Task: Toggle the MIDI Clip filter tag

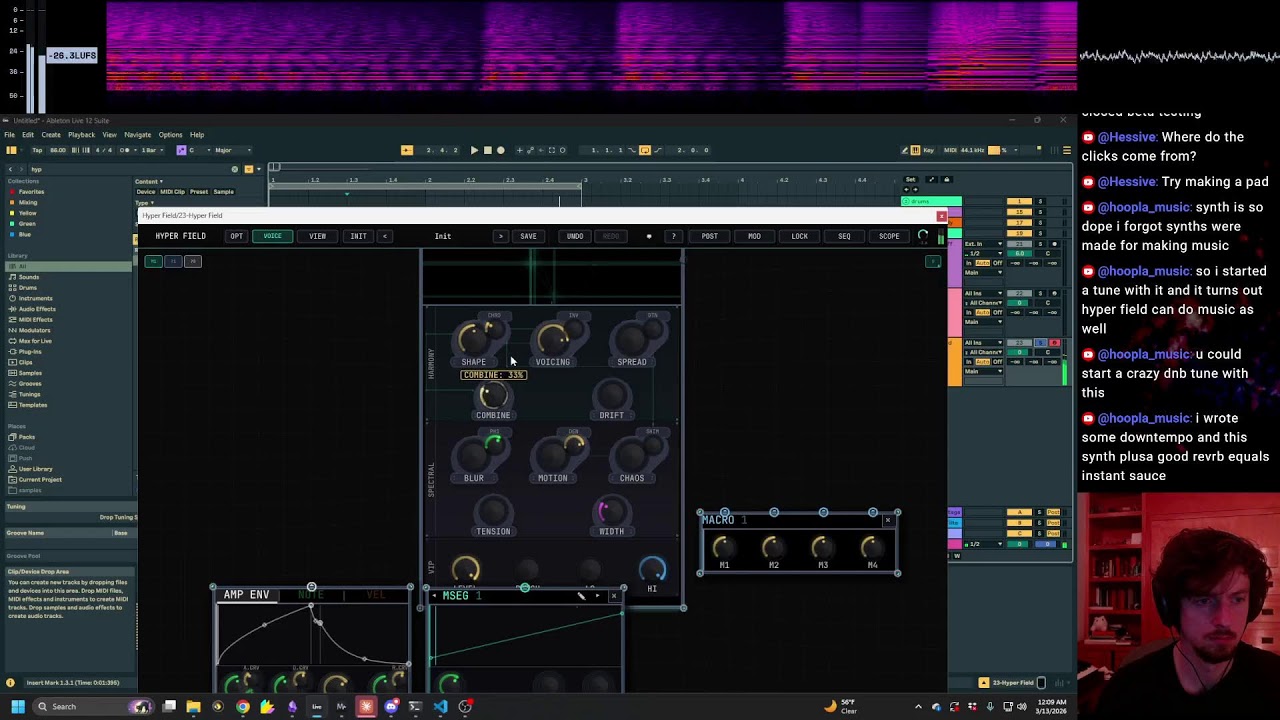Action: click(173, 192)
